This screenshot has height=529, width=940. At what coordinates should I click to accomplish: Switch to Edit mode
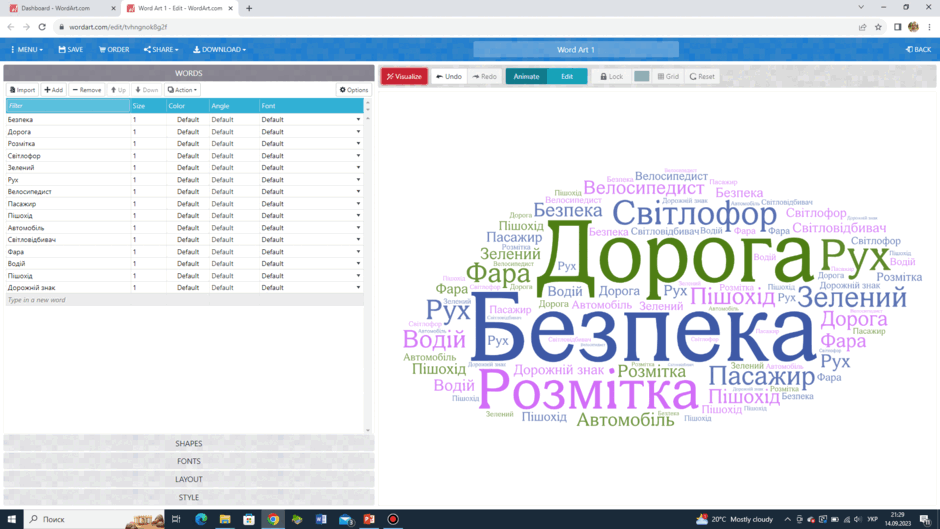click(567, 76)
